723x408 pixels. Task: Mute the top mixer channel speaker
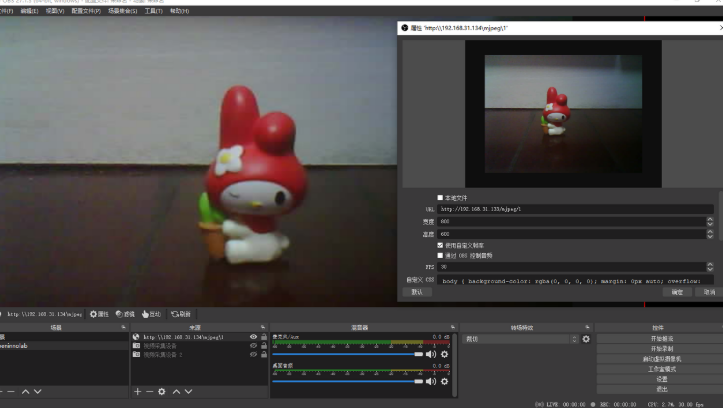point(431,354)
